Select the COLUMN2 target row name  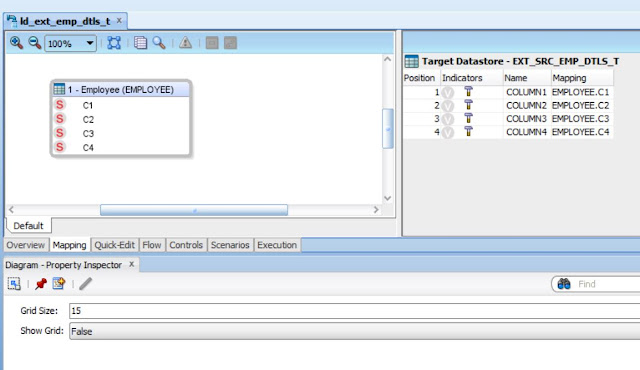click(526, 106)
